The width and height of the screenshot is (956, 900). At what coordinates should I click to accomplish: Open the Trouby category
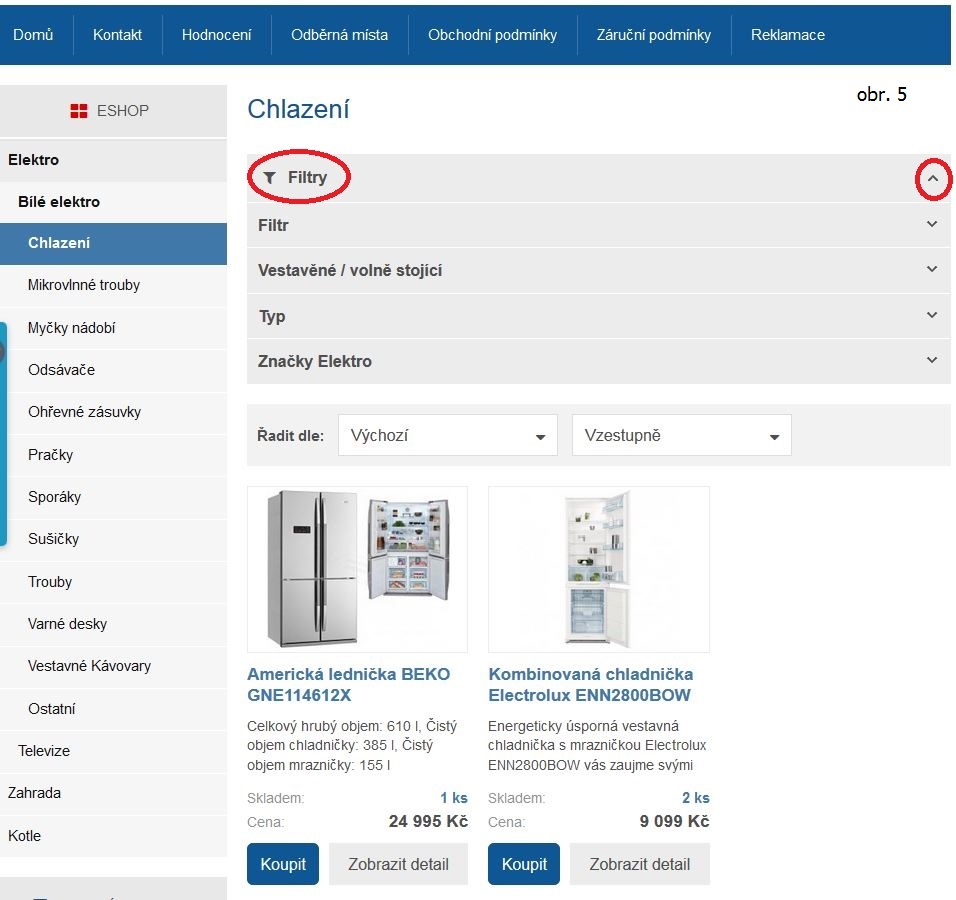click(x=113, y=582)
